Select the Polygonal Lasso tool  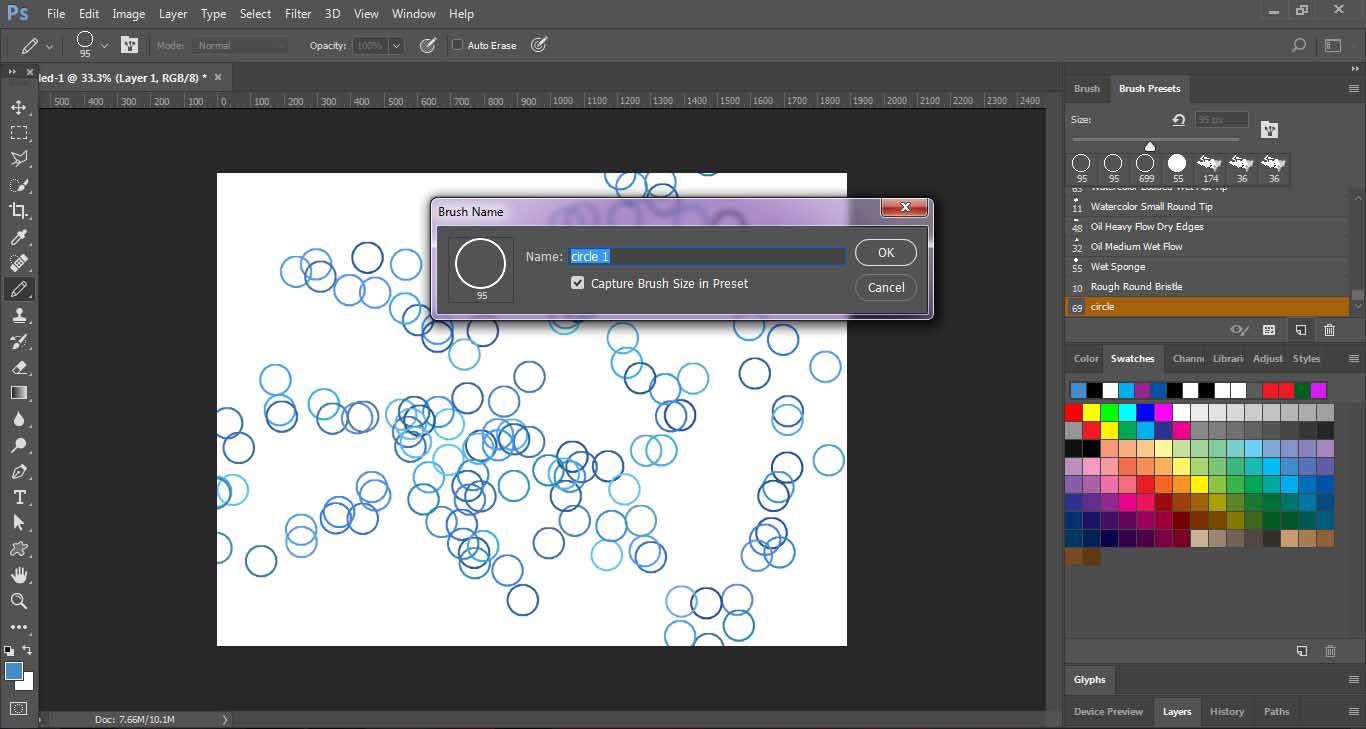(18, 159)
